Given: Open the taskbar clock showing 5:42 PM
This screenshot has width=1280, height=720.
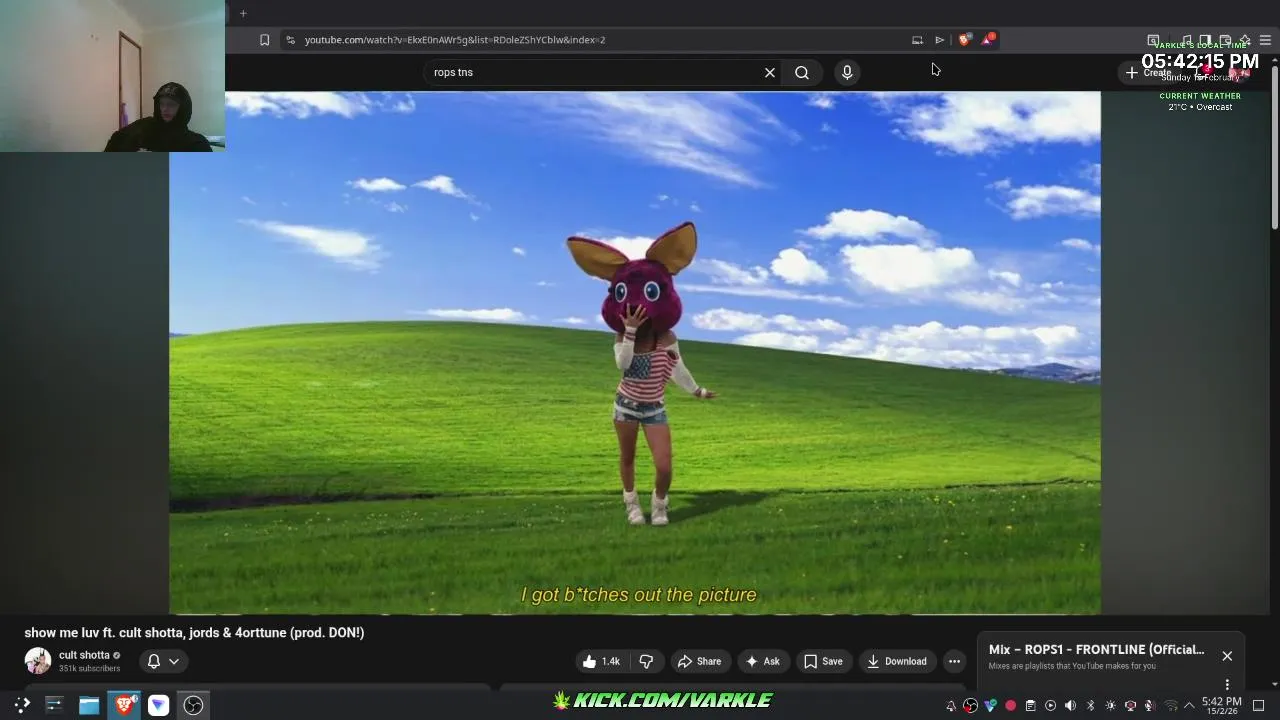Looking at the screenshot, I should coord(1222,706).
